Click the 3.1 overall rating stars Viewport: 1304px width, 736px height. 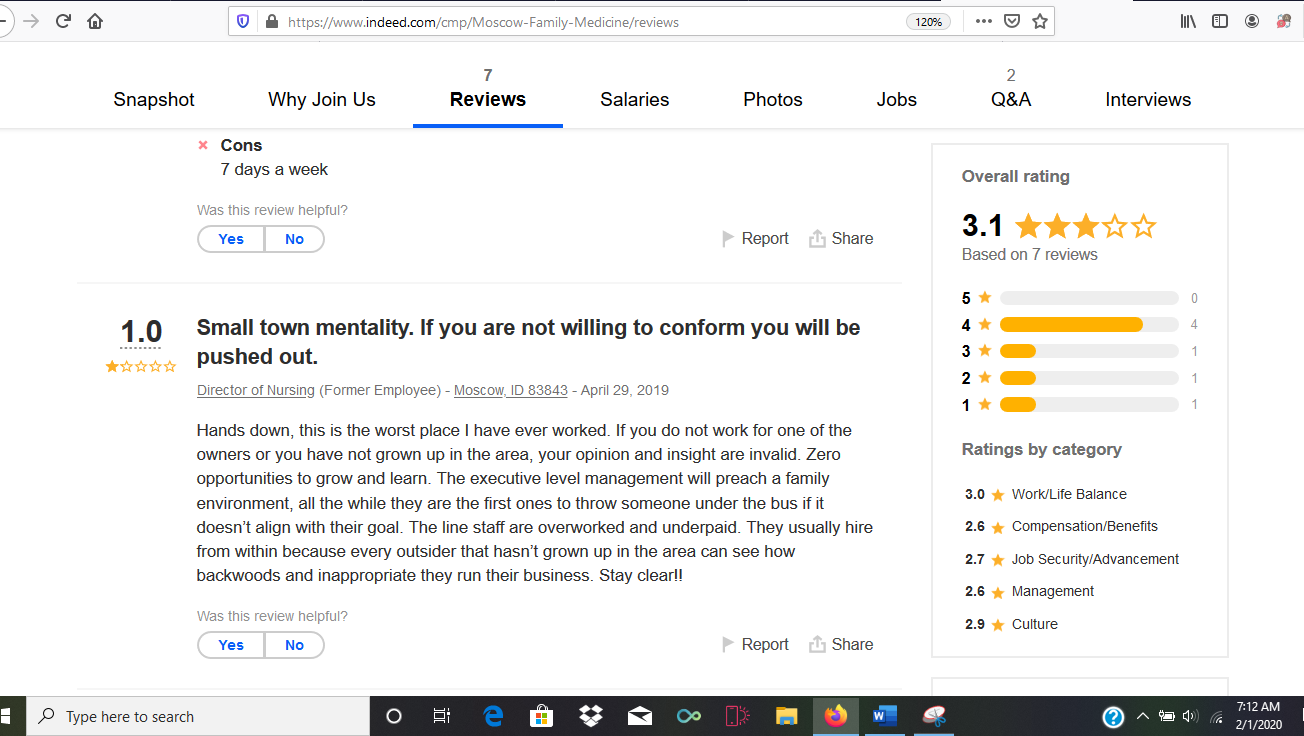[1085, 226]
